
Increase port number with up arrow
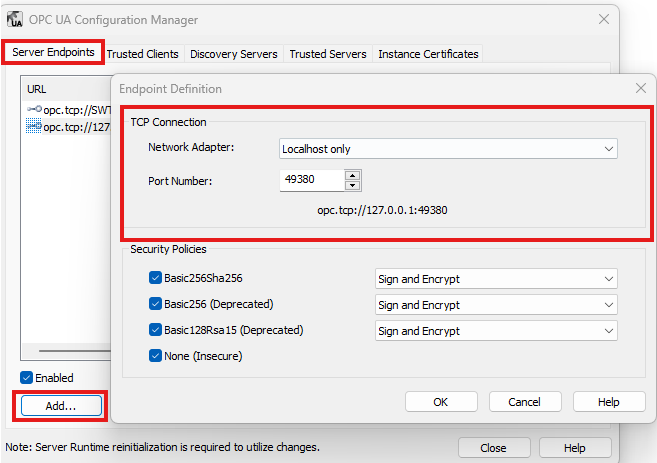351,176
